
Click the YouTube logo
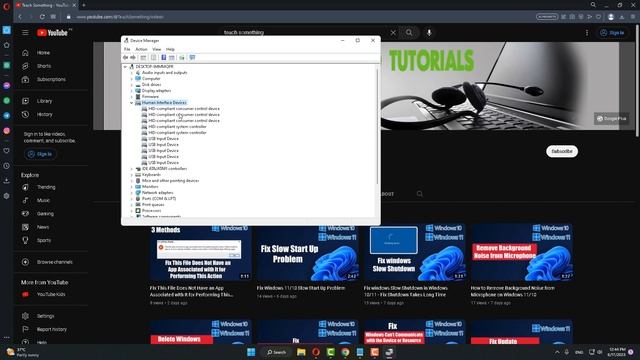[52, 33]
